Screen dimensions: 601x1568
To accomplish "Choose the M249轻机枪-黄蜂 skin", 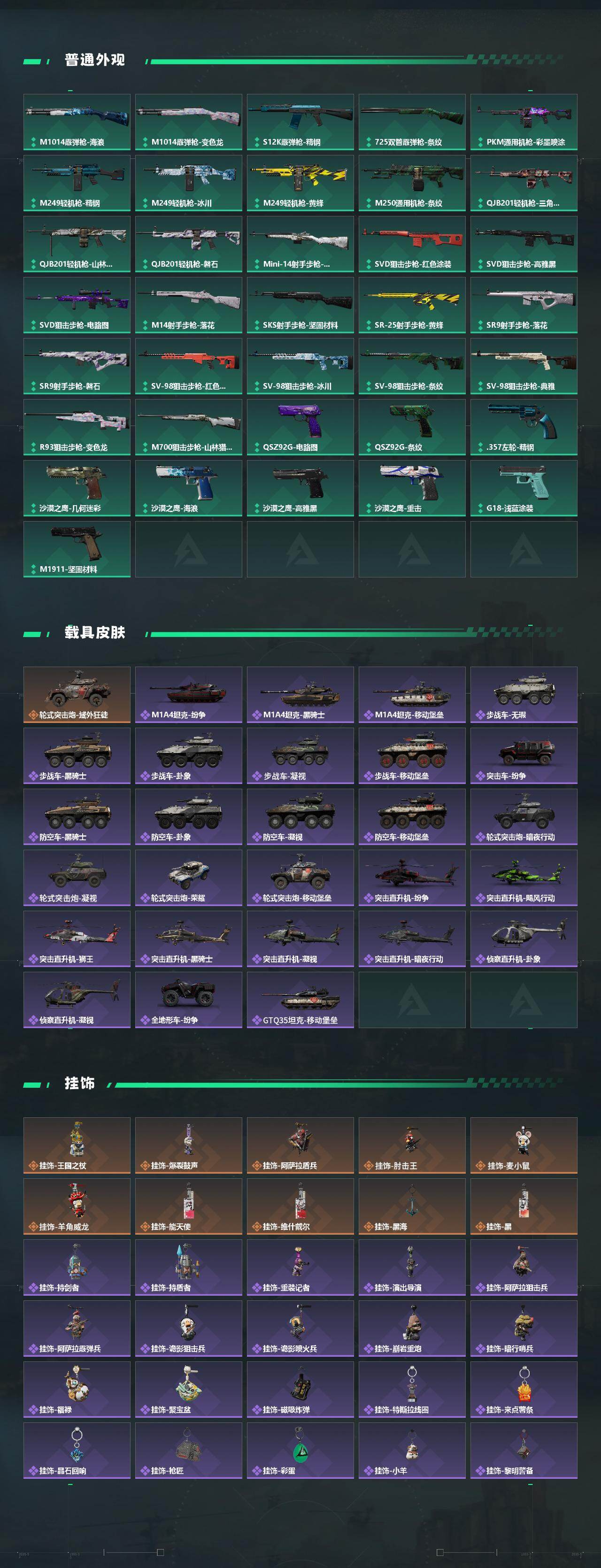I will (300, 183).
